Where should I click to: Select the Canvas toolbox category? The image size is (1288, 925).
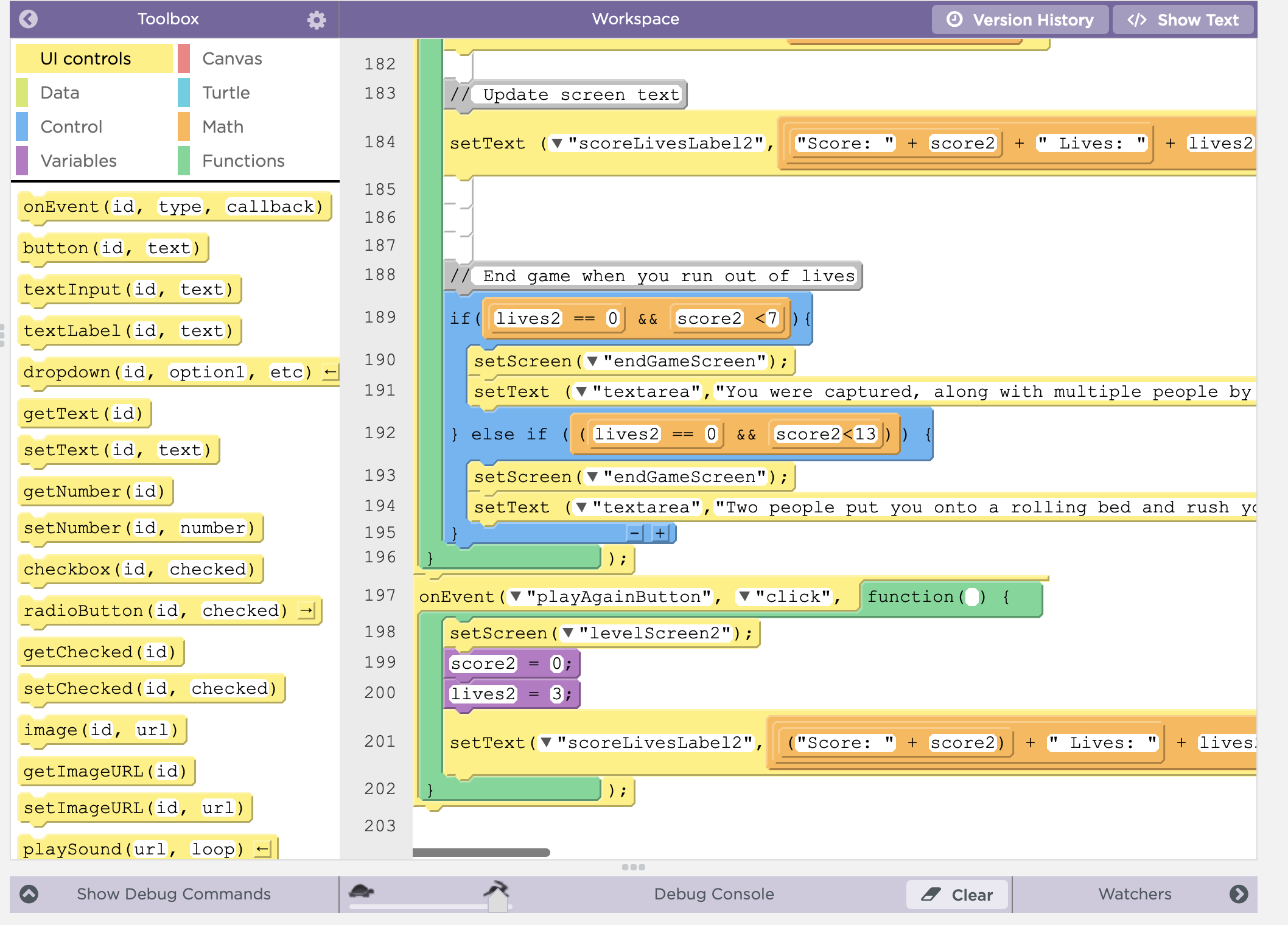tap(231, 58)
